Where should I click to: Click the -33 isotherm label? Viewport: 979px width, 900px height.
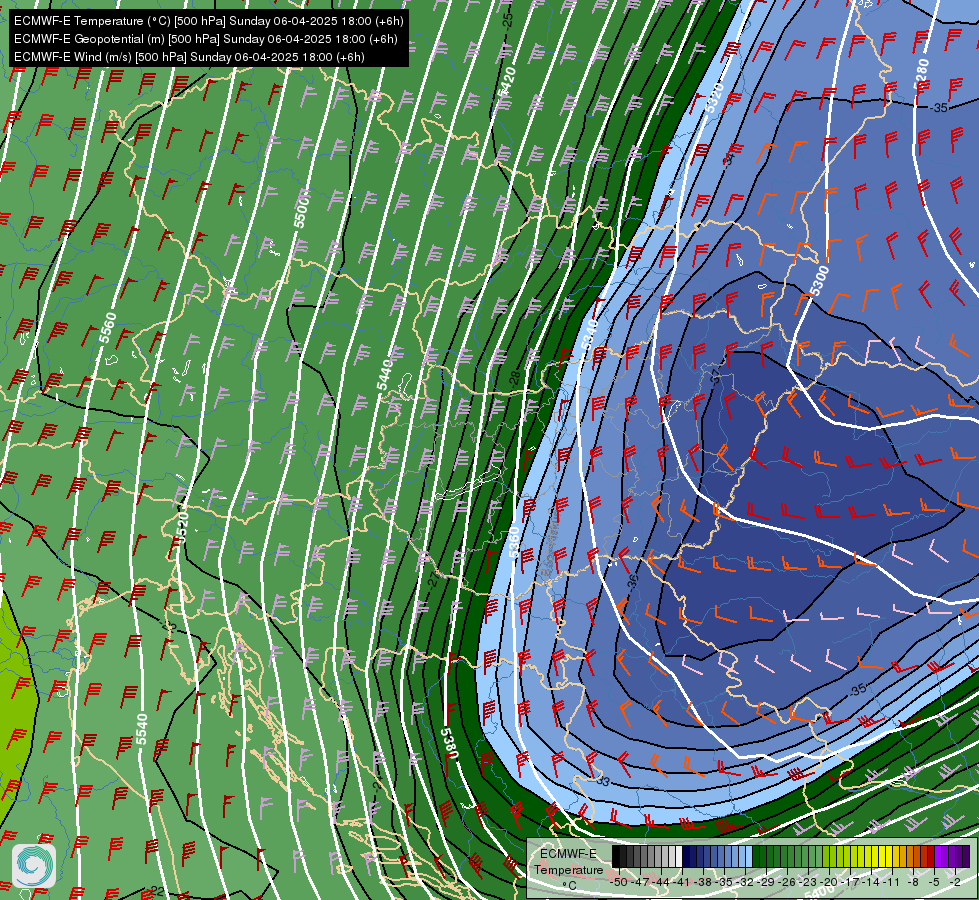pos(603,781)
